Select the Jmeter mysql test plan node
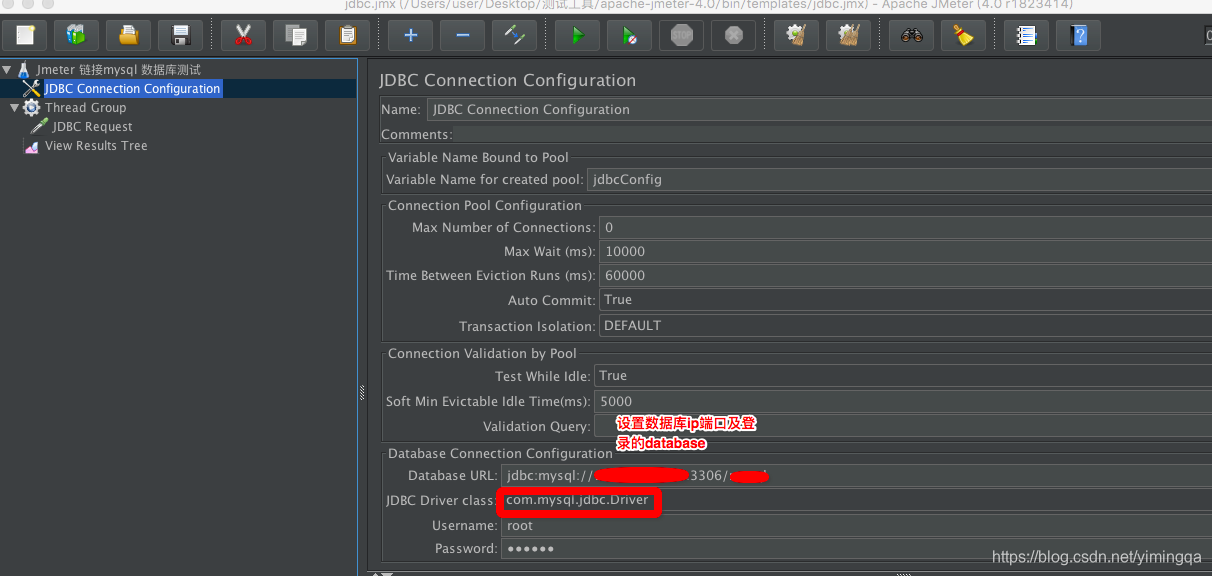1212x576 pixels. coord(118,70)
